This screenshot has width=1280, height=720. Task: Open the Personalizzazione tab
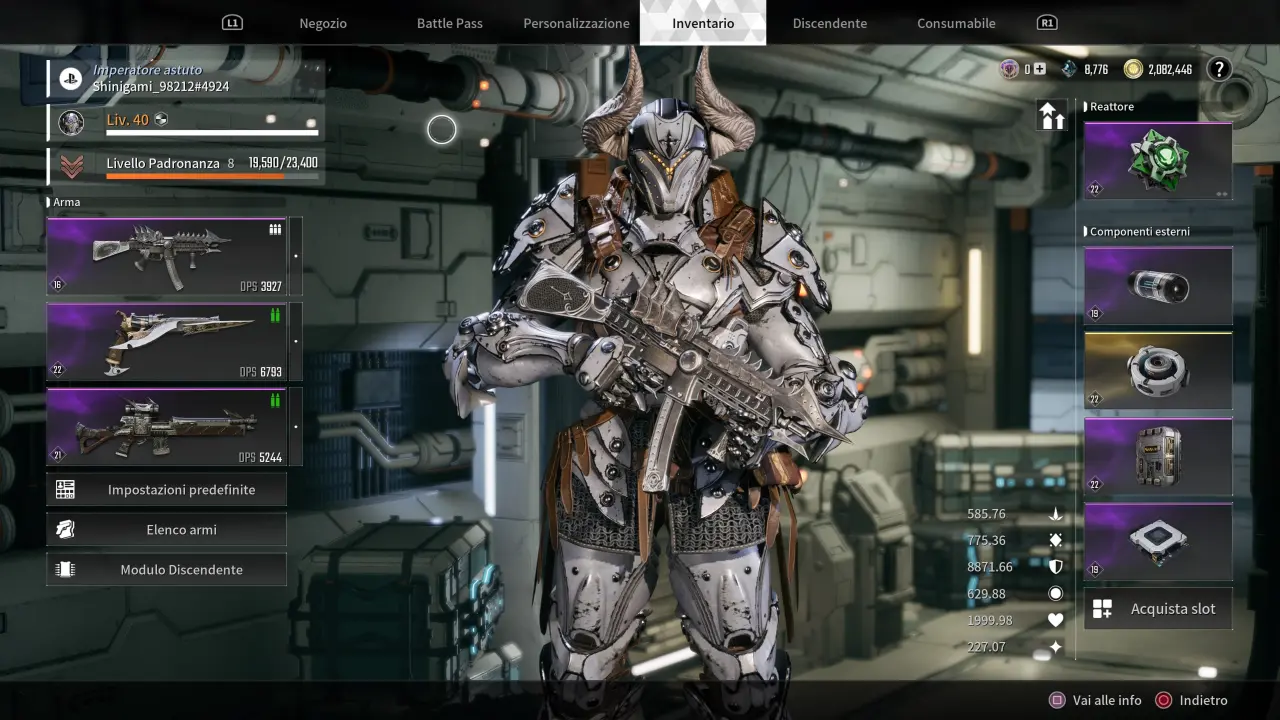(x=577, y=23)
